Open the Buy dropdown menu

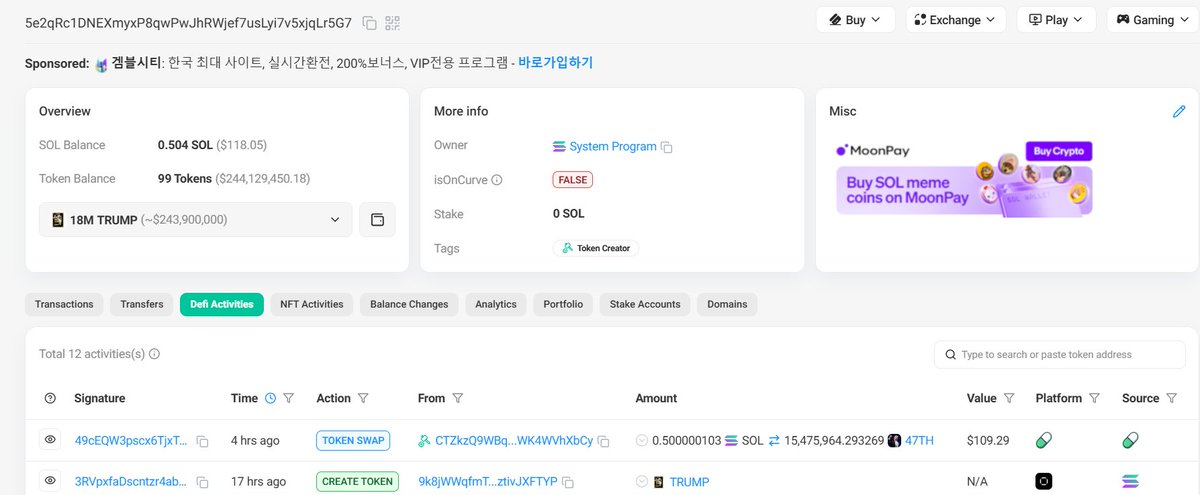click(856, 20)
